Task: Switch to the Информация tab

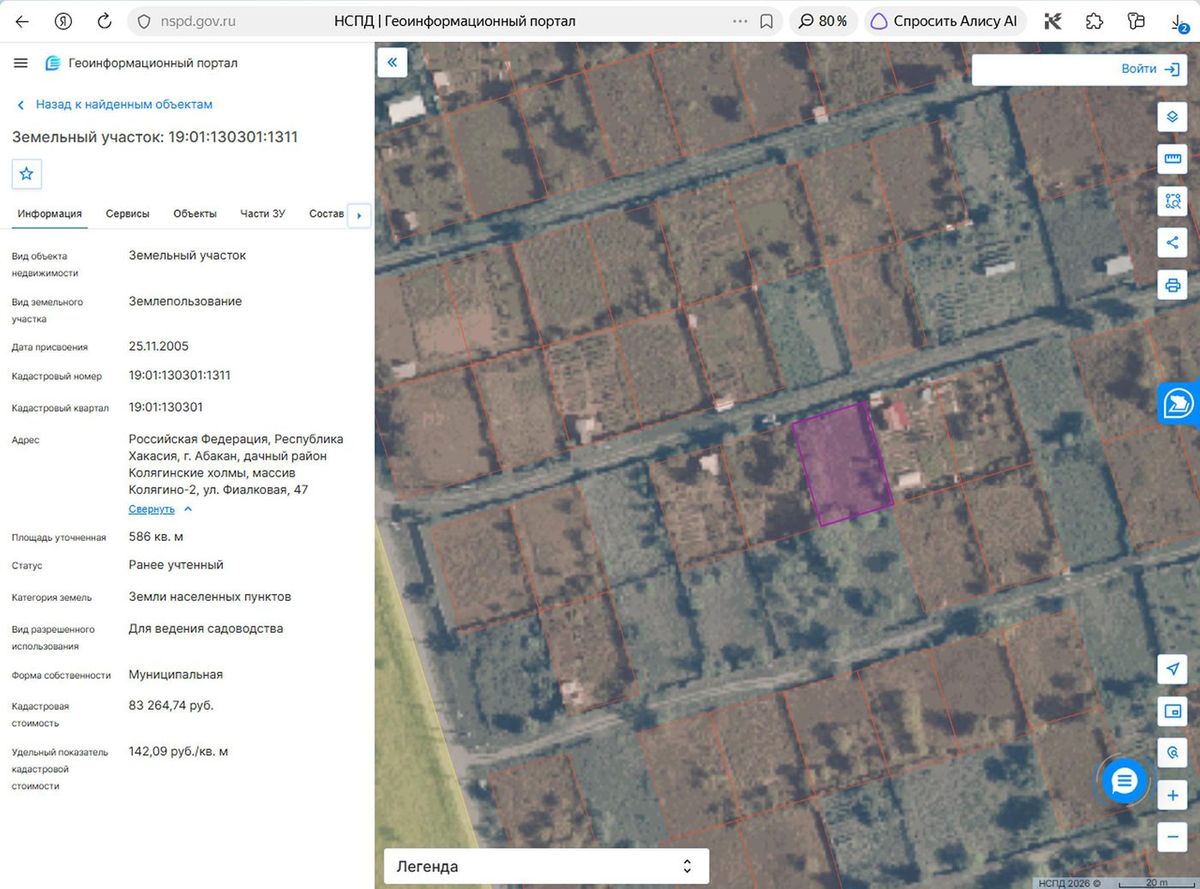Action: 50,213
